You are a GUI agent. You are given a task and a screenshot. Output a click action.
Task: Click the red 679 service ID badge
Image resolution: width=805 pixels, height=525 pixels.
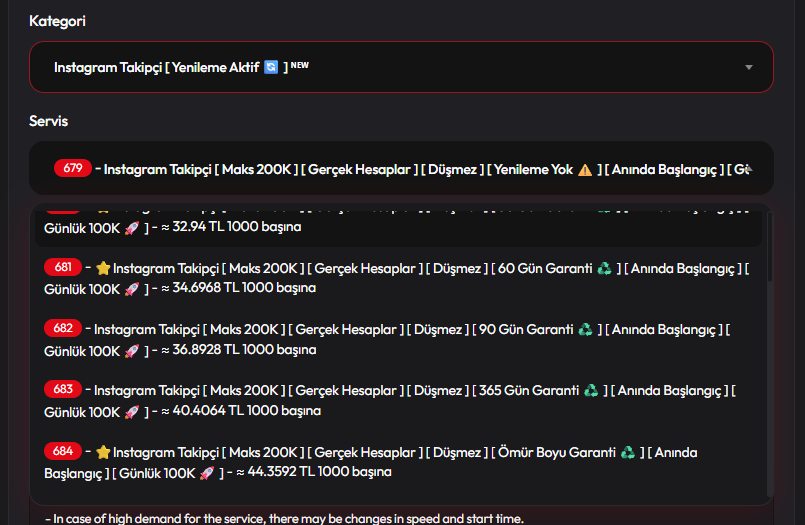coord(73,168)
